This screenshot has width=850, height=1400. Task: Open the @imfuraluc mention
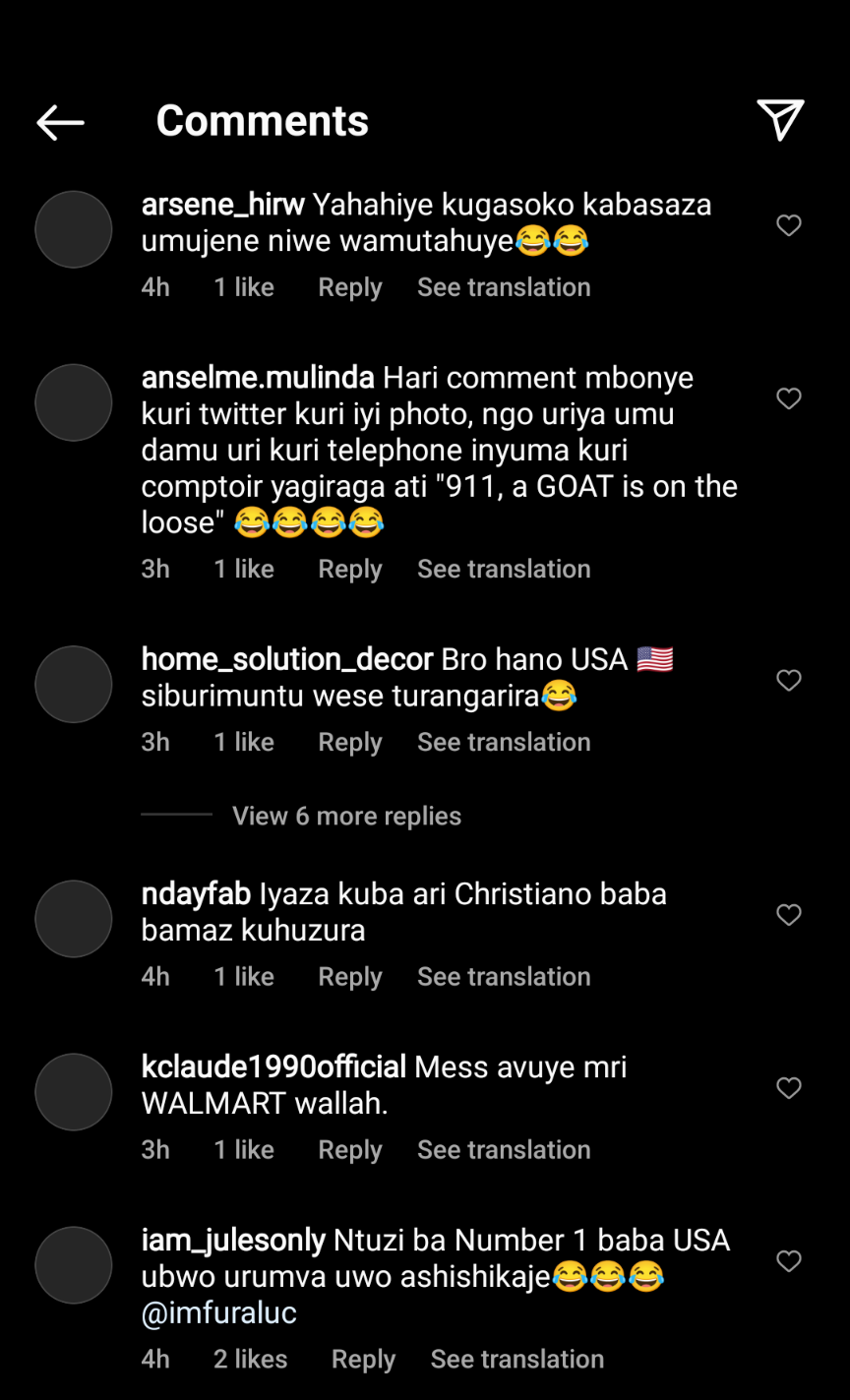tap(219, 1313)
